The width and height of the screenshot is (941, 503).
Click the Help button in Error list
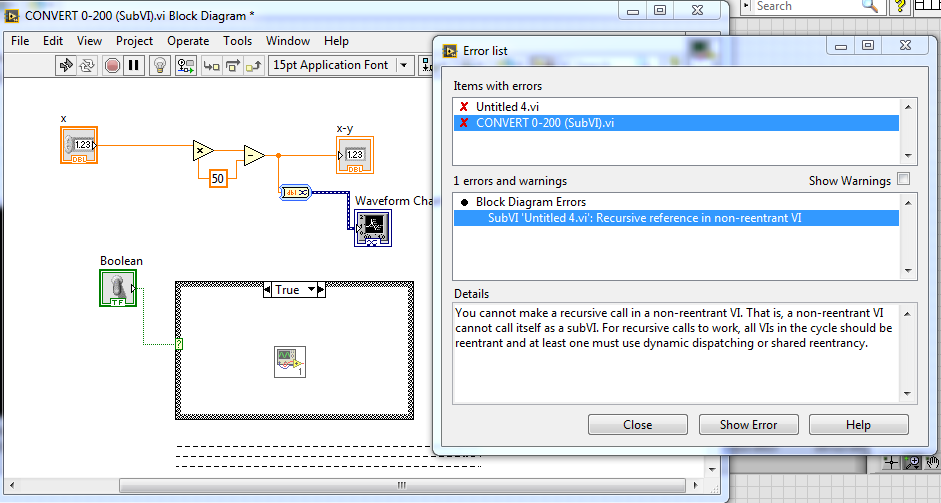tap(858, 424)
